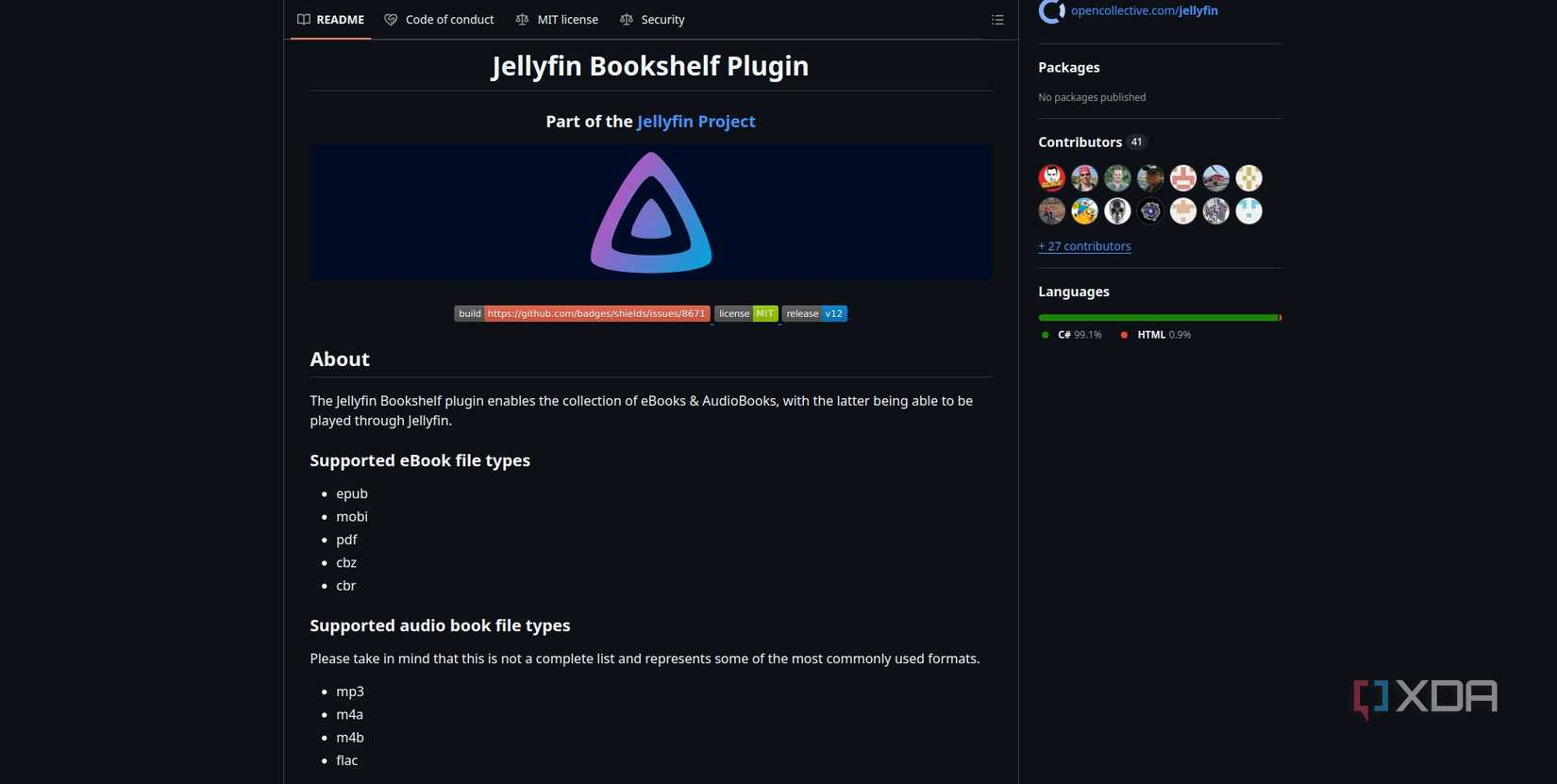
Task: Click the mp3 list item
Action: point(350,692)
